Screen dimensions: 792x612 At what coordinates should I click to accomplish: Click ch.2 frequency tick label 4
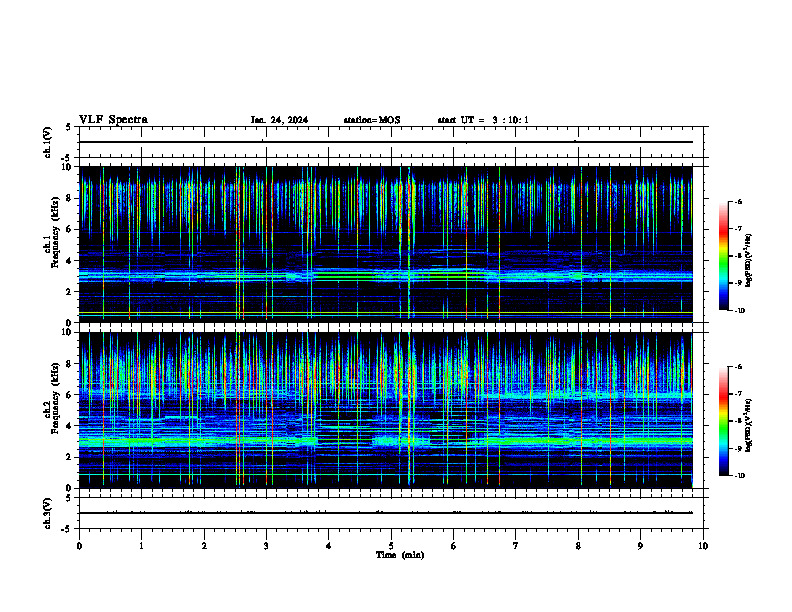(69, 426)
